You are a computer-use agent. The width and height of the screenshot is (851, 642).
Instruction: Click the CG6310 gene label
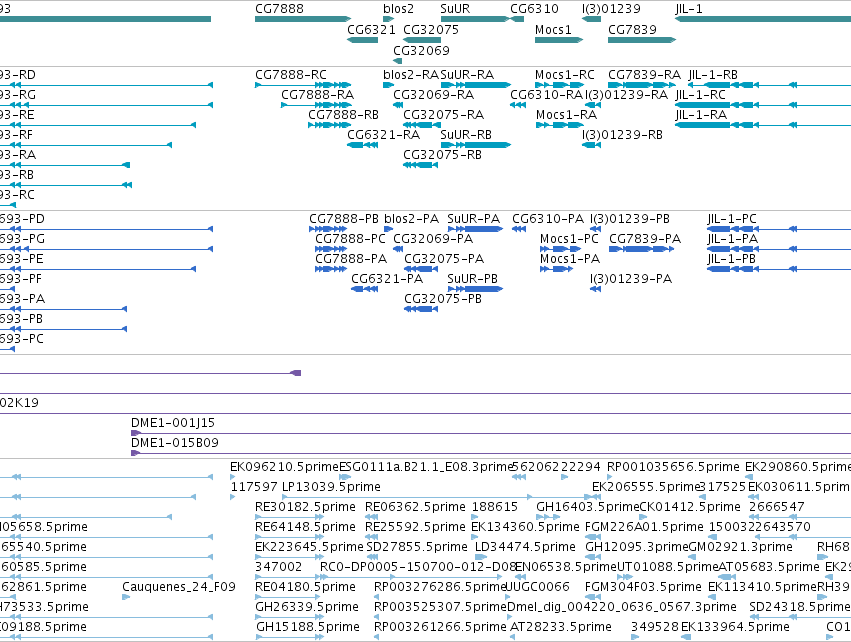tap(534, 9)
